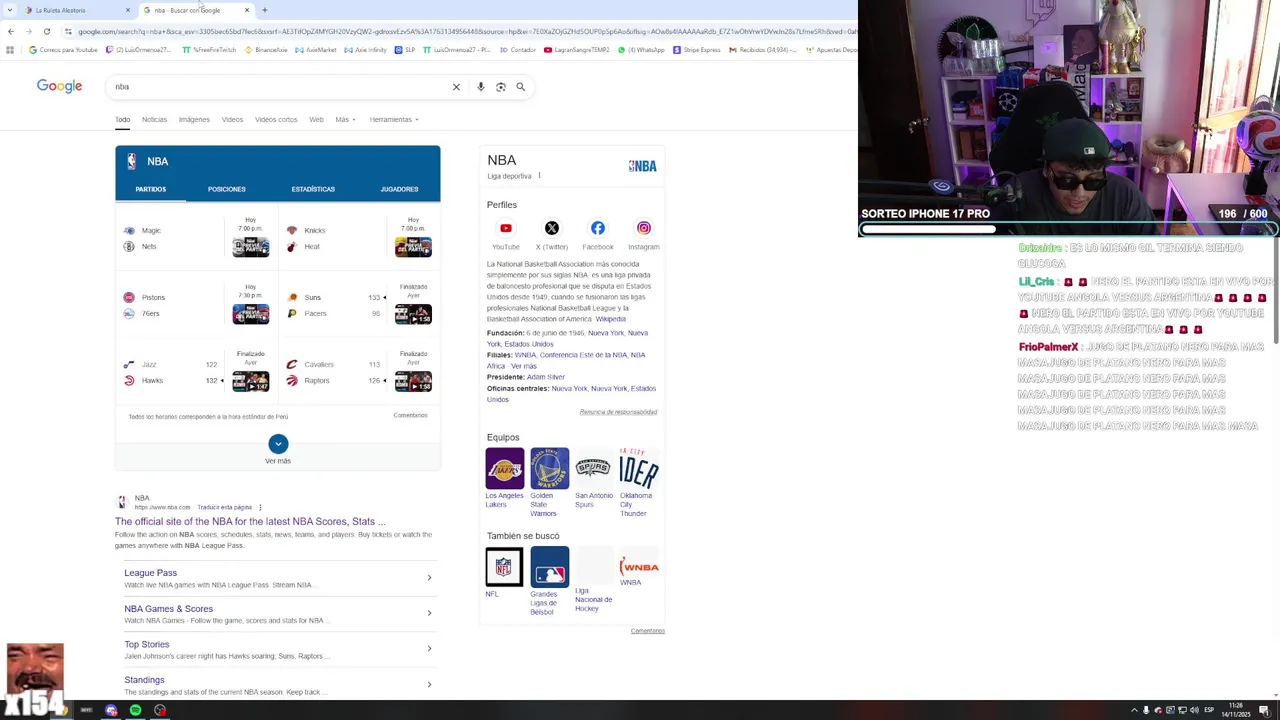This screenshot has width=1280, height=720.
Task: Open the taskbar clock and date
Action: 1235,710
